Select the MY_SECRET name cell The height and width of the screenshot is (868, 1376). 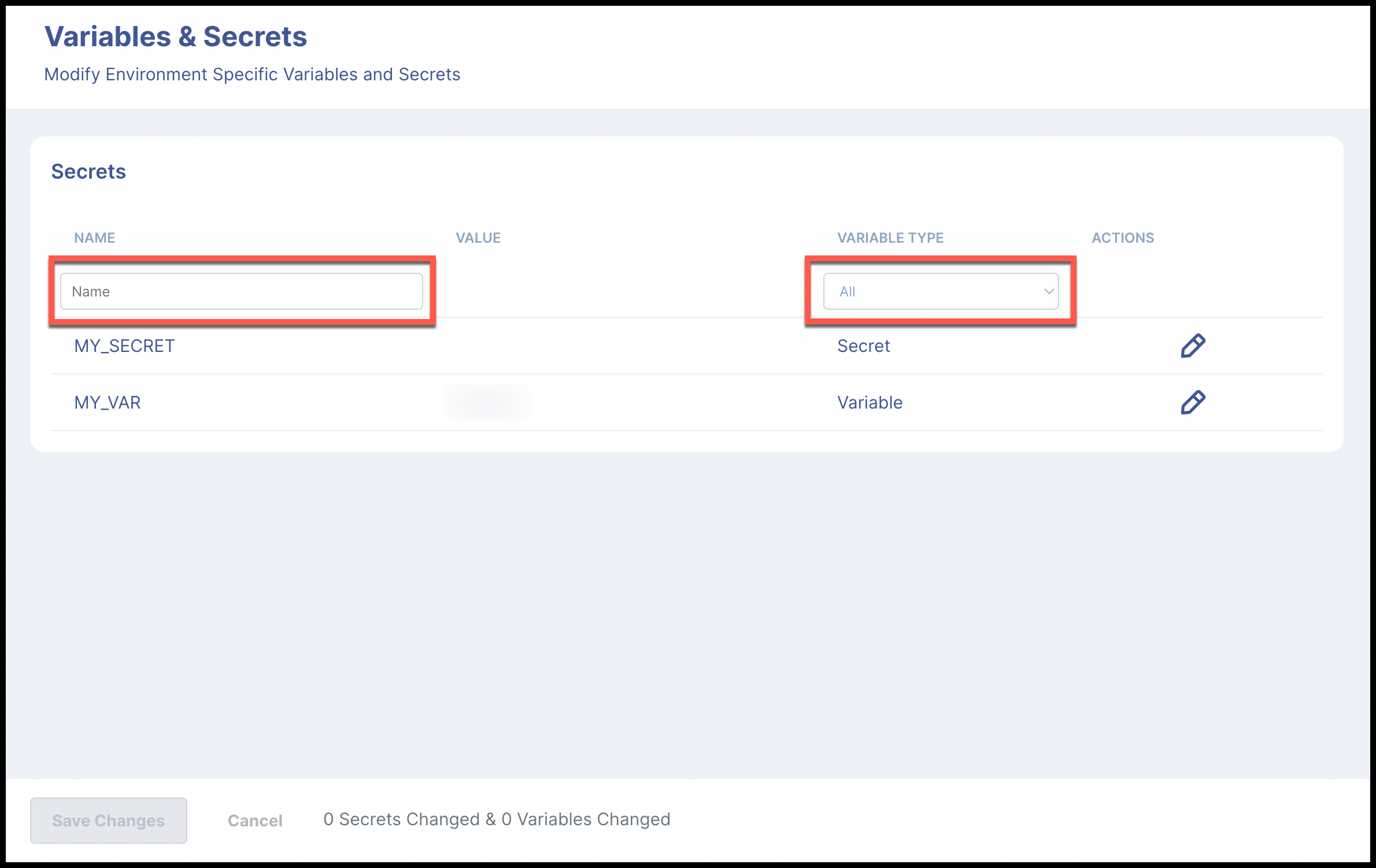pos(124,346)
